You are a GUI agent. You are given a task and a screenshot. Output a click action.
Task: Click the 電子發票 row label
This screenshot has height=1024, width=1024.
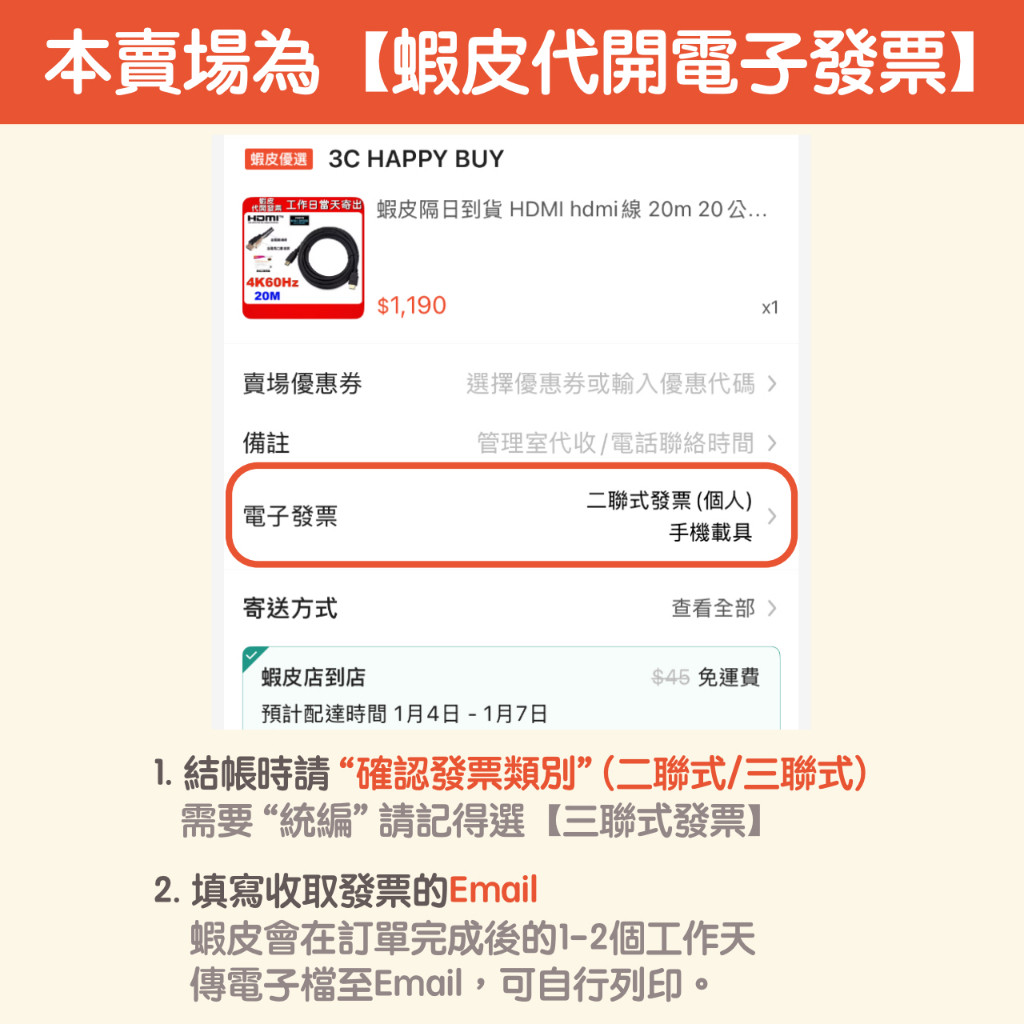pos(290,516)
